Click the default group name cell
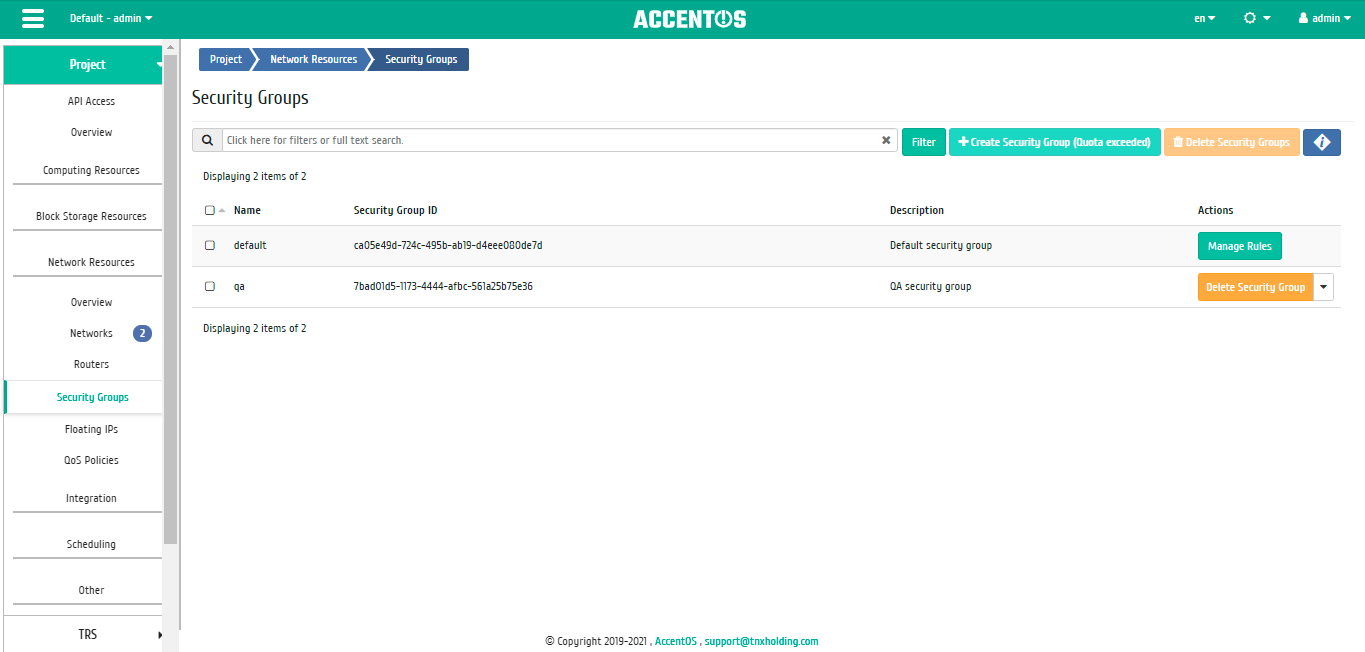The height and width of the screenshot is (652, 1365). [x=250, y=245]
